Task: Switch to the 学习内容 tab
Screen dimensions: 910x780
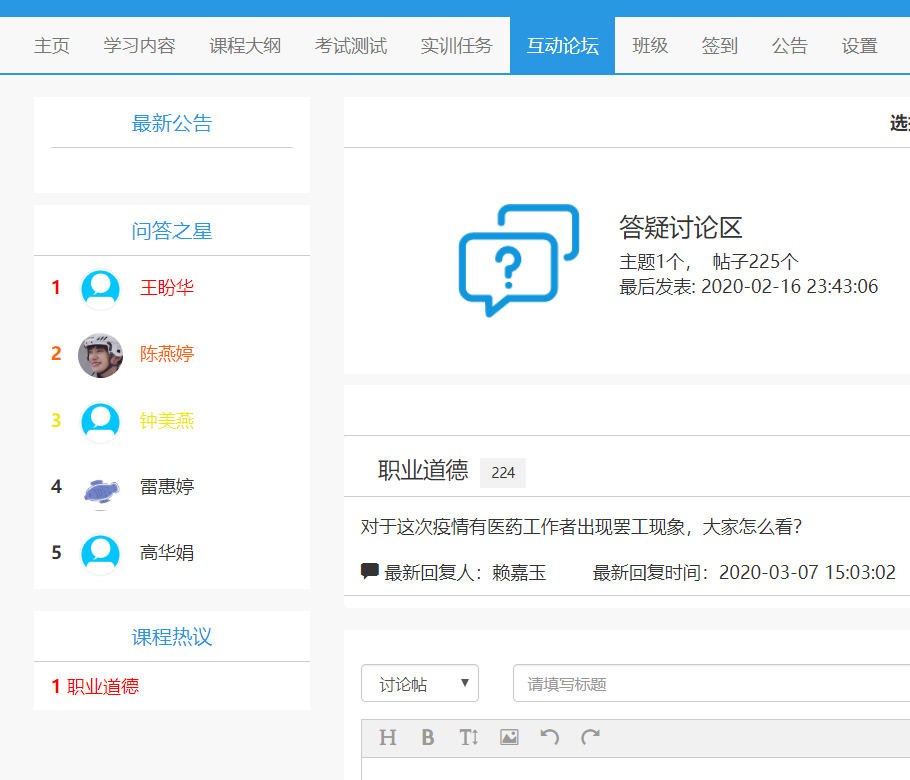Action: [139, 46]
